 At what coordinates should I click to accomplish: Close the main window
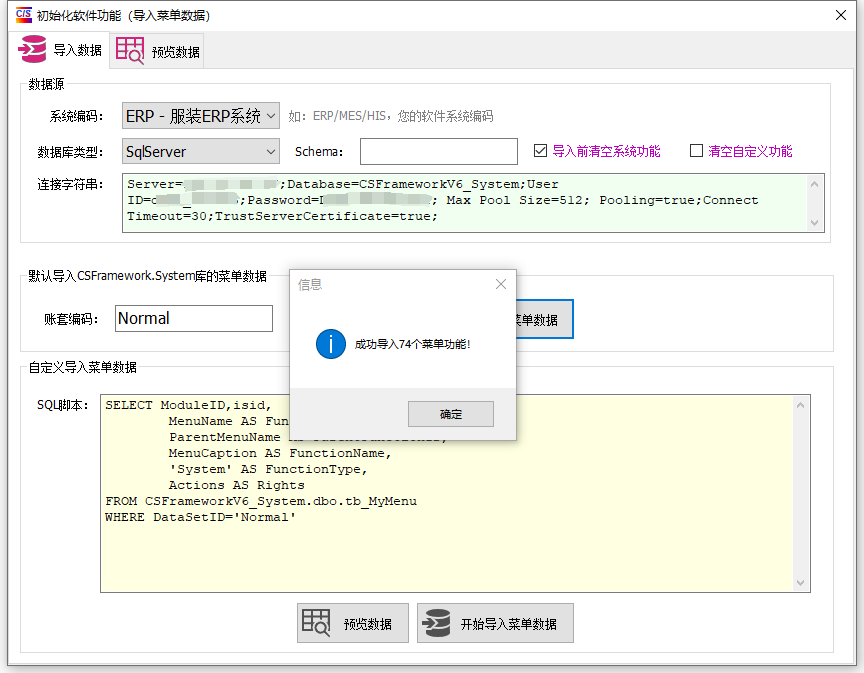[x=841, y=15]
